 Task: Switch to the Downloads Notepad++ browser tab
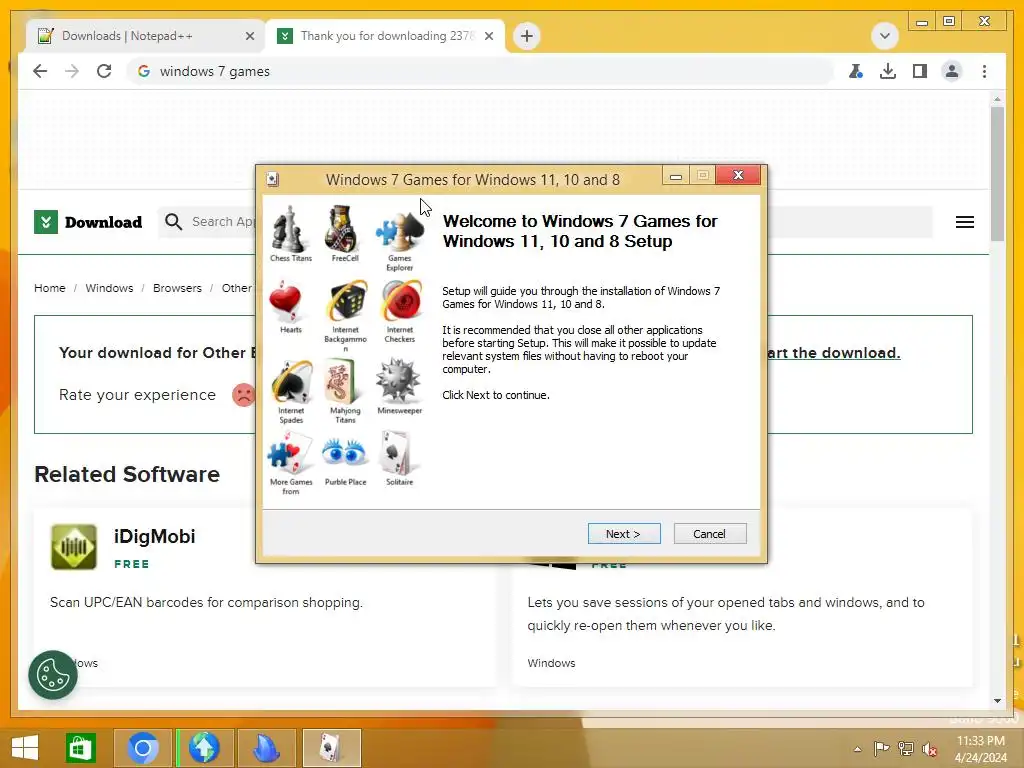point(145,36)
